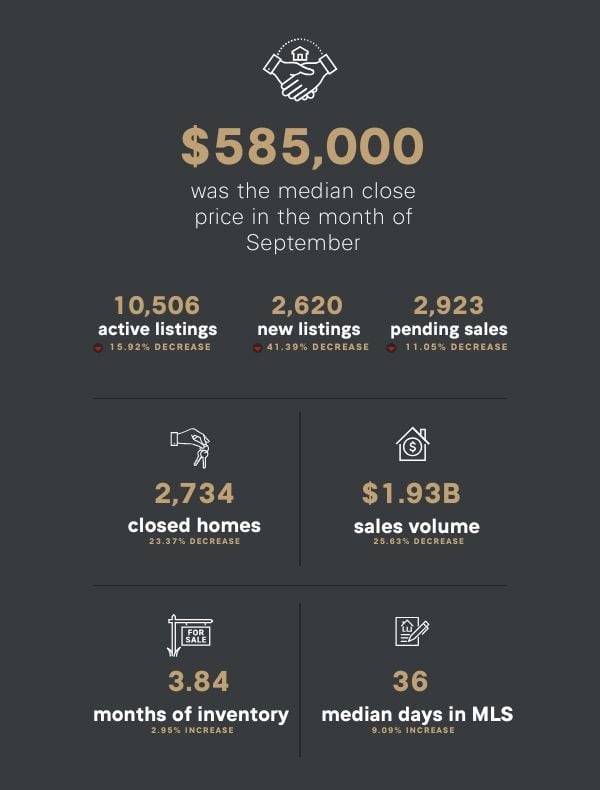
Task: Click the 36 median days number
Action: 411,682
